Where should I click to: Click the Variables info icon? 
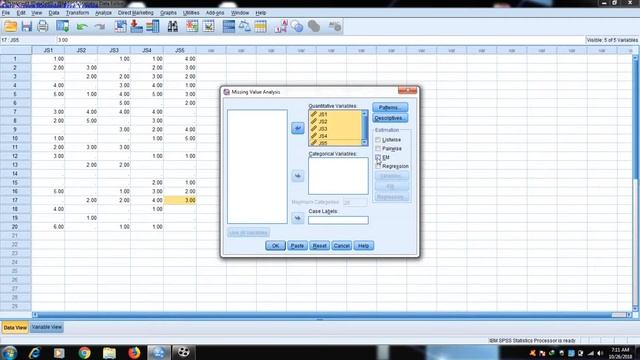[153, 27]
